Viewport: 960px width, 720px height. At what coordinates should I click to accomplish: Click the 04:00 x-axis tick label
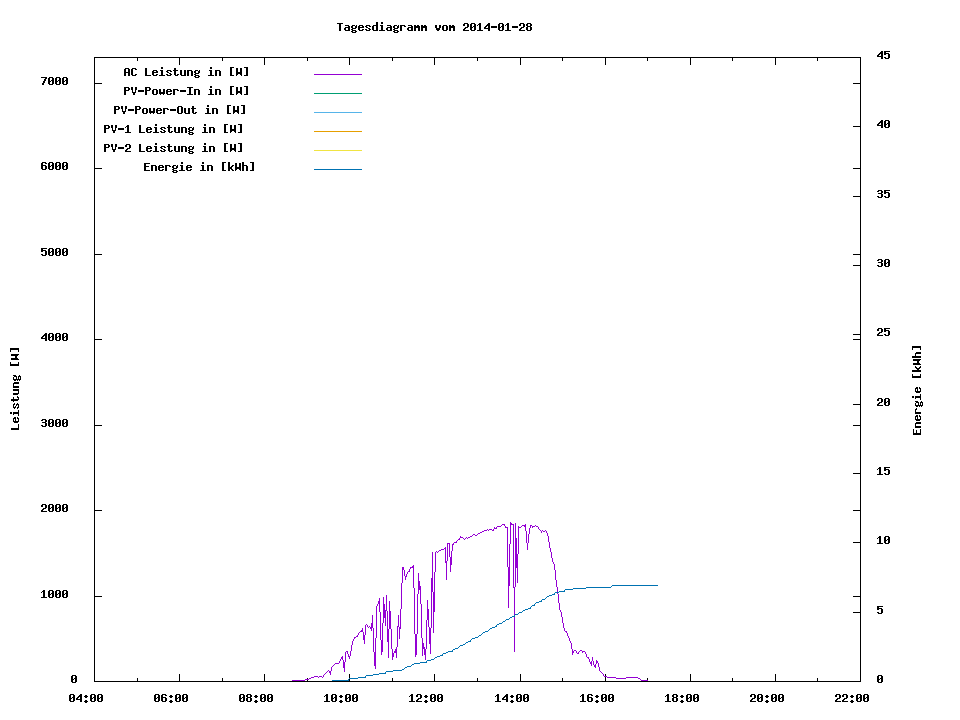point(85,699)
